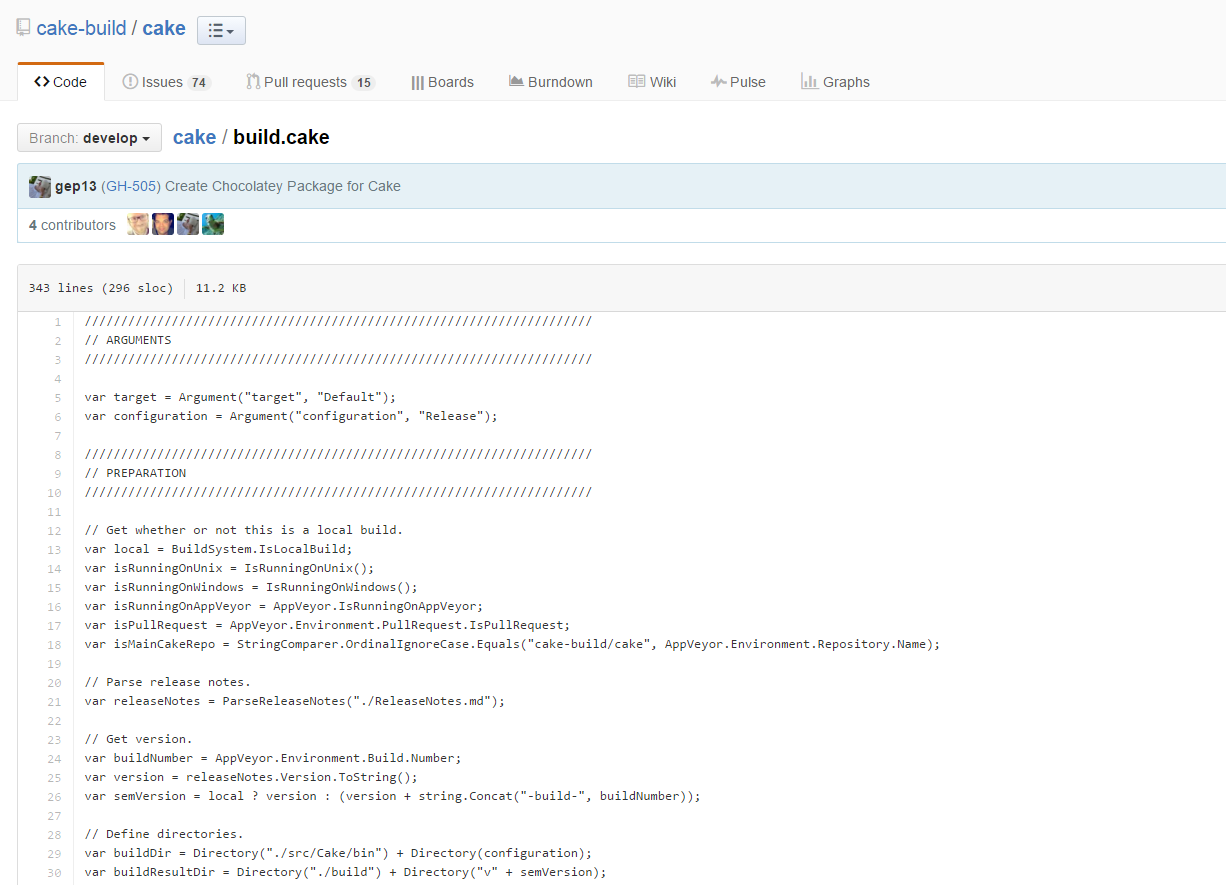
Task: Click the '343 lines (296 sloc)' file info
Action: coord(100,288)
